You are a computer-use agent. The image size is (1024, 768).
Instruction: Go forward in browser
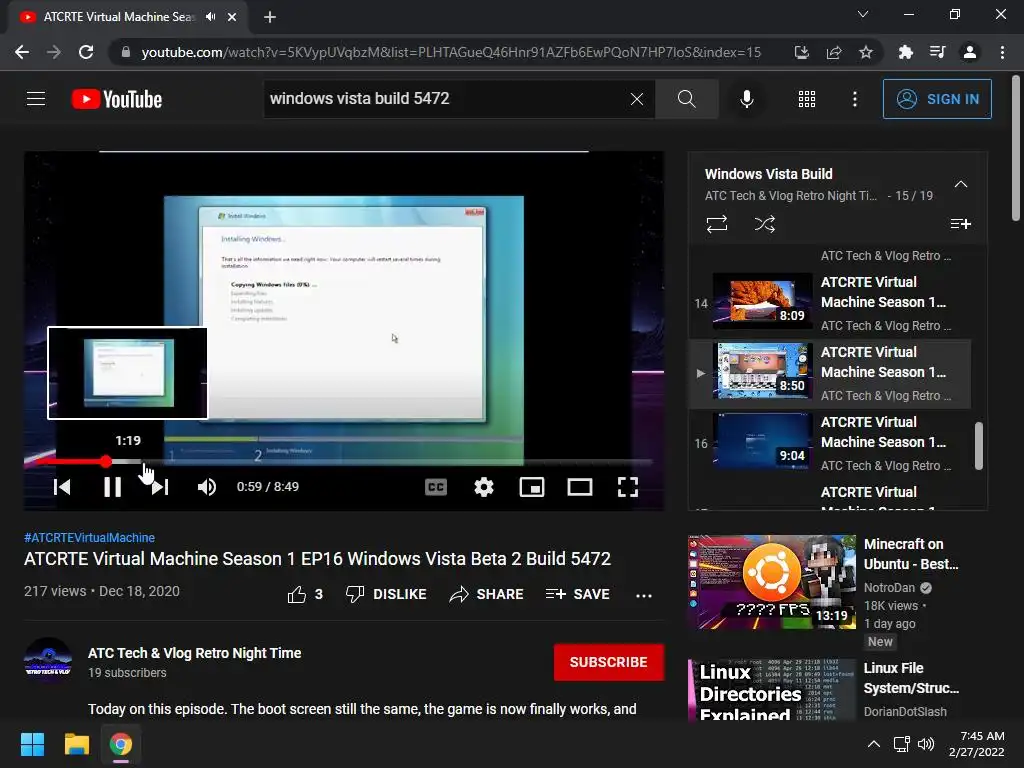coord(54,52)
